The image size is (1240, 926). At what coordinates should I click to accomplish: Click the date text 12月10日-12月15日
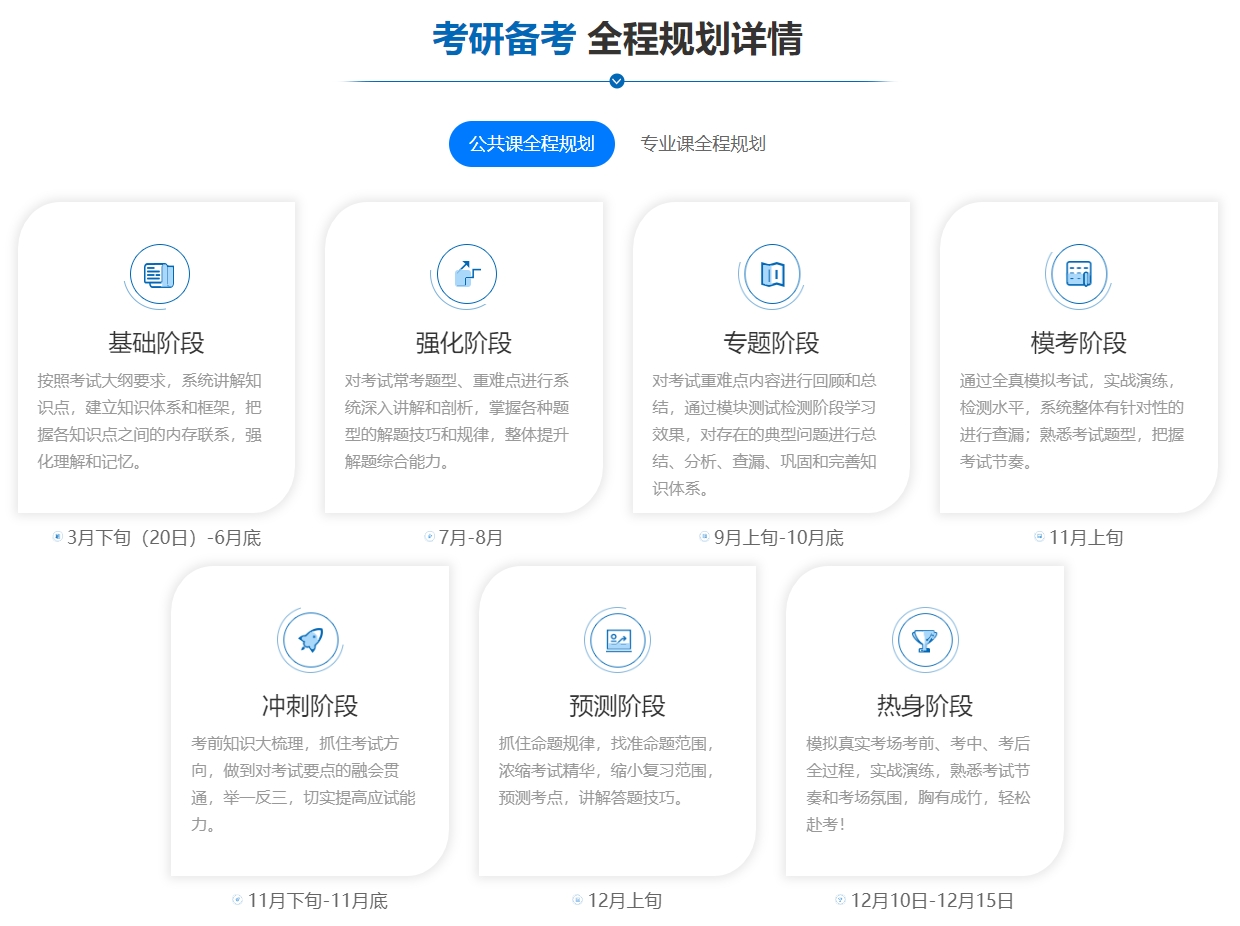coord(932,901)
